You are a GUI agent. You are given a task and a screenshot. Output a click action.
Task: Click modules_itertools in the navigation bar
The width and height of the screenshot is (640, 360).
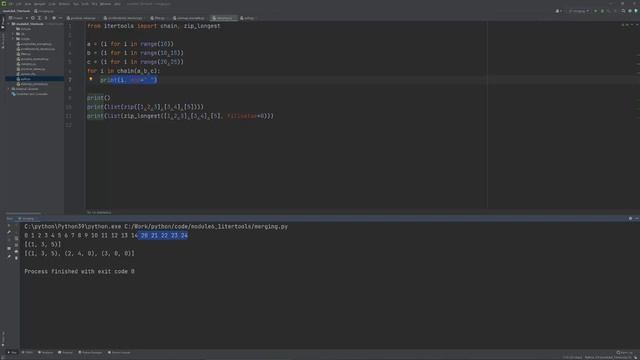[16, 11]
